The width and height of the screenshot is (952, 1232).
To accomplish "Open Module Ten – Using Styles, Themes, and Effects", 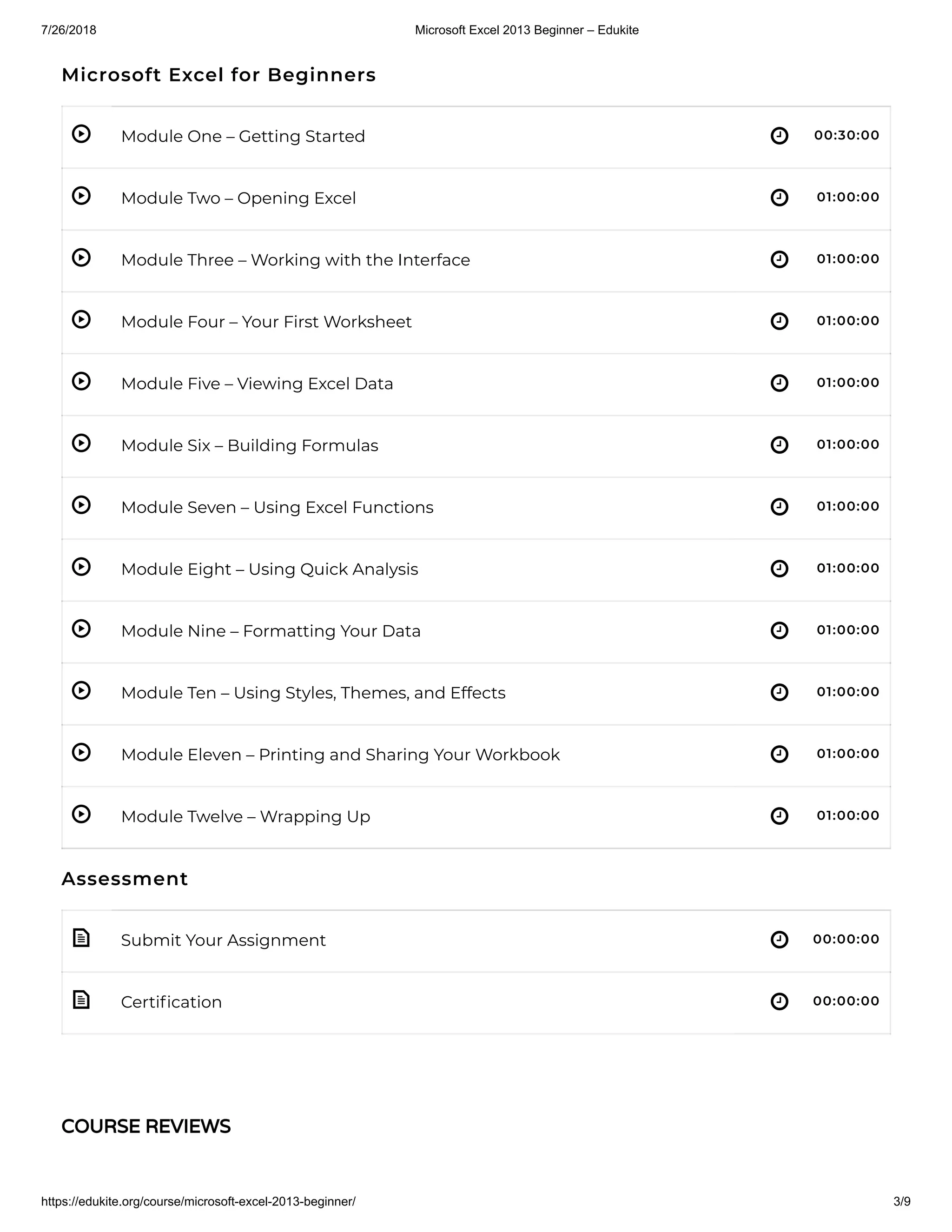I will [x=313, y=693].
